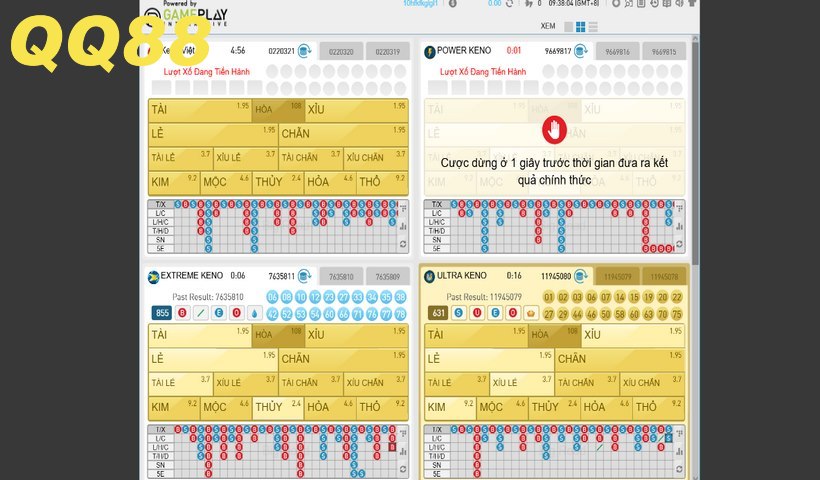The width and height of the screenshot is (820, 480).
Task: Bet on KIM in Keno Việt
Action: point(174,182)
